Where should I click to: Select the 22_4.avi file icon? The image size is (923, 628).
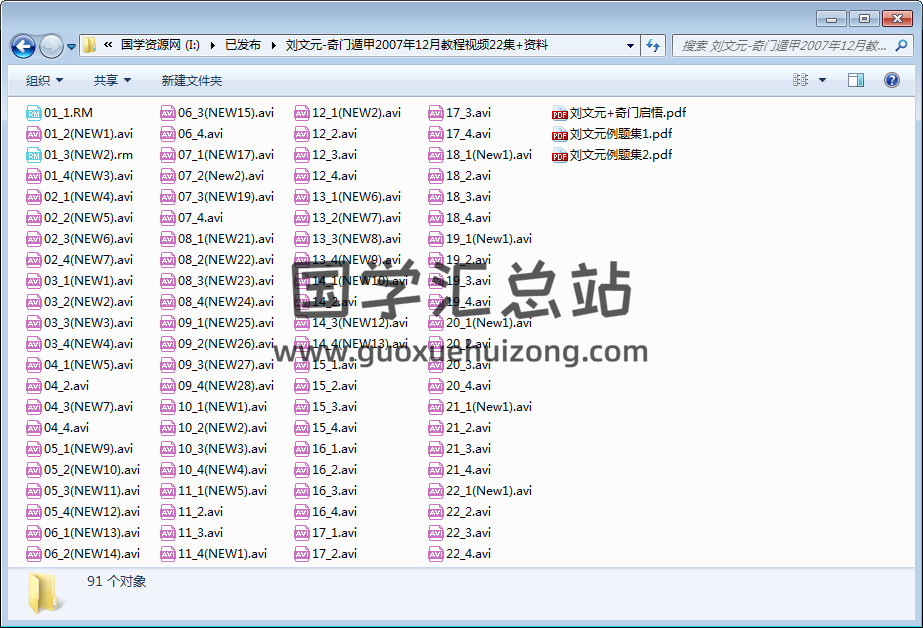(x=436, y=554)
